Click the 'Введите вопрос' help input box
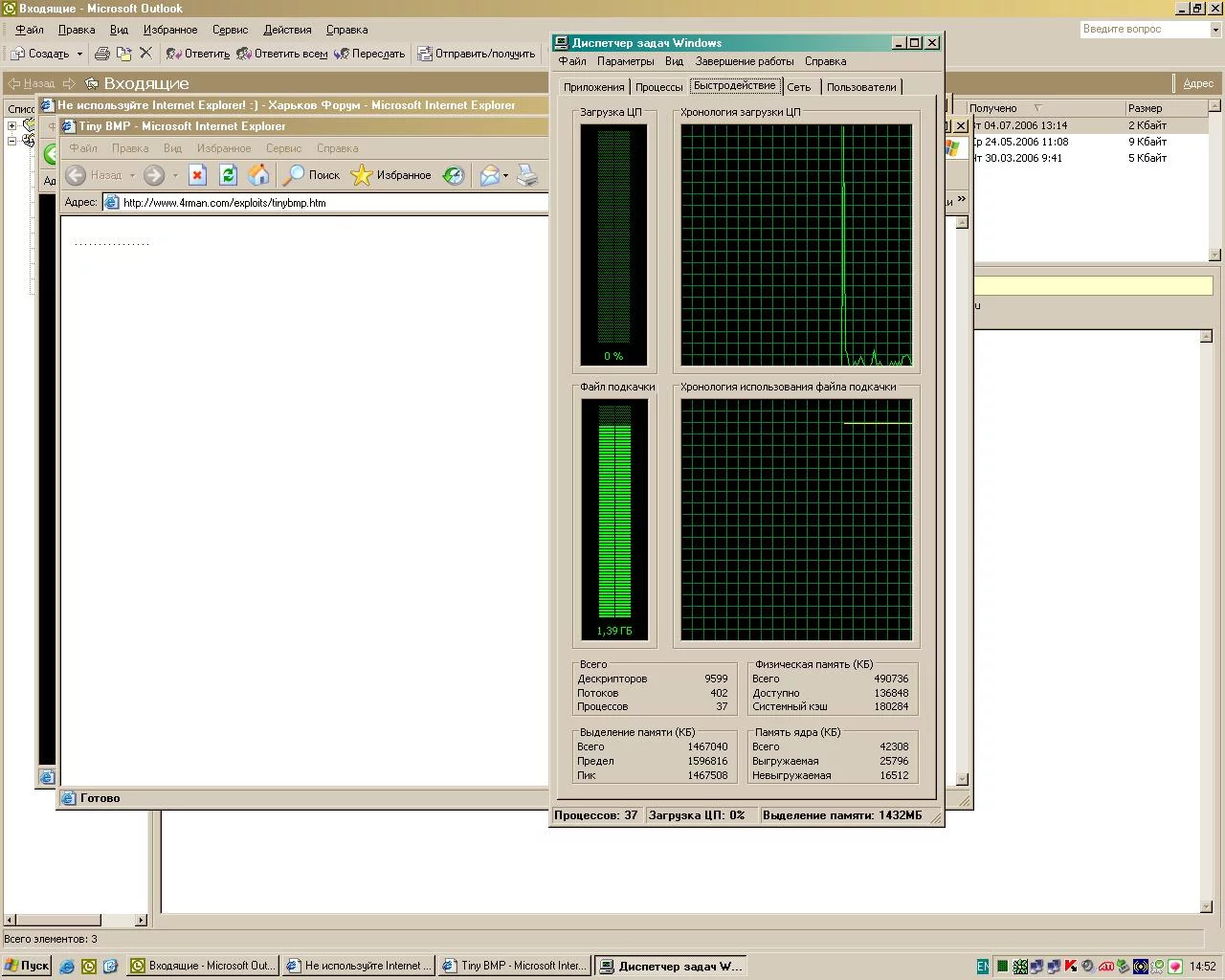Viewport: 1225px width, 980px height. [x=1145, y=30]
